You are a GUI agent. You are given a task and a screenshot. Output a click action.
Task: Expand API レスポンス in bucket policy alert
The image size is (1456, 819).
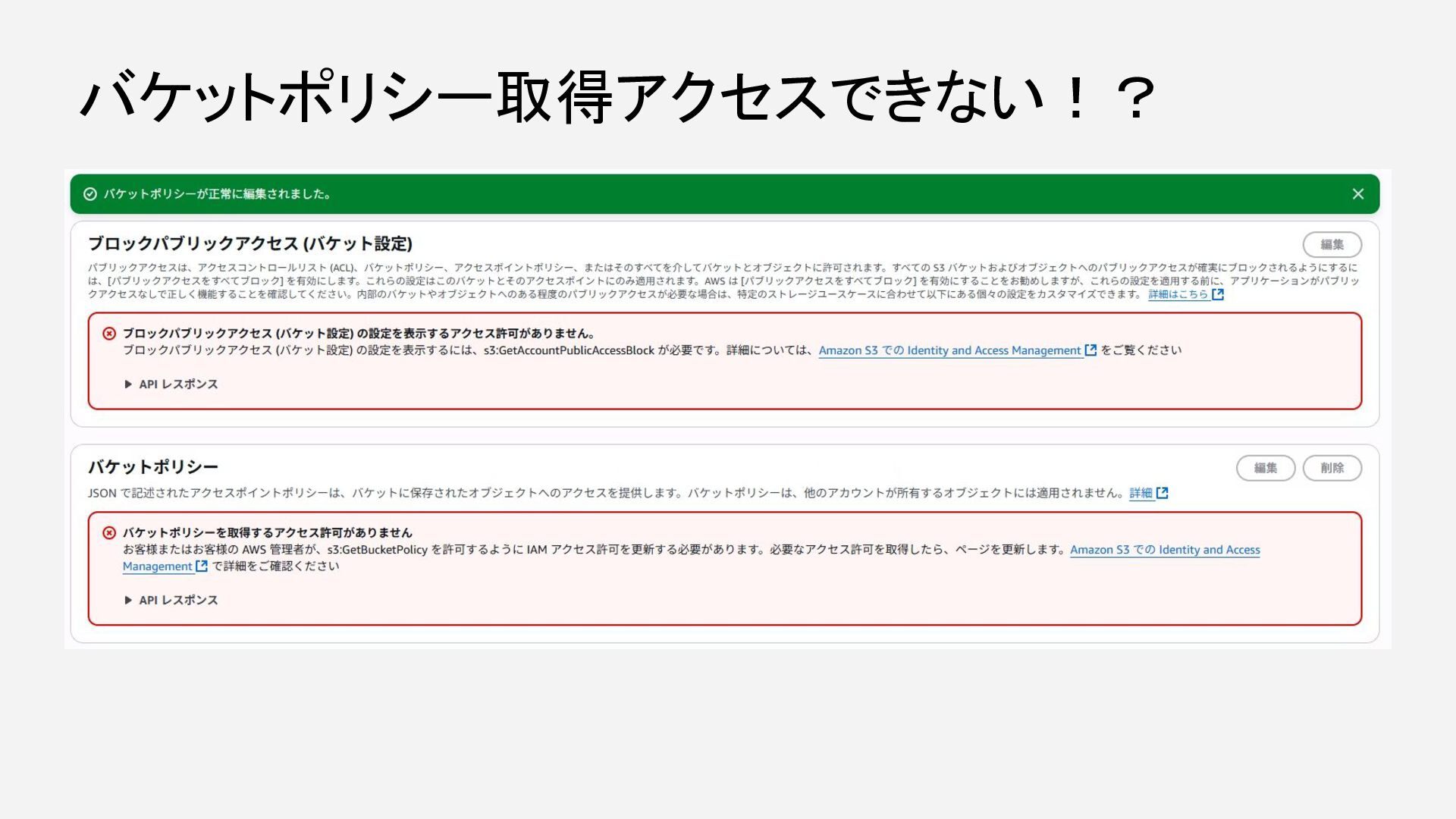pyautogui.click(x=171, y=600)
